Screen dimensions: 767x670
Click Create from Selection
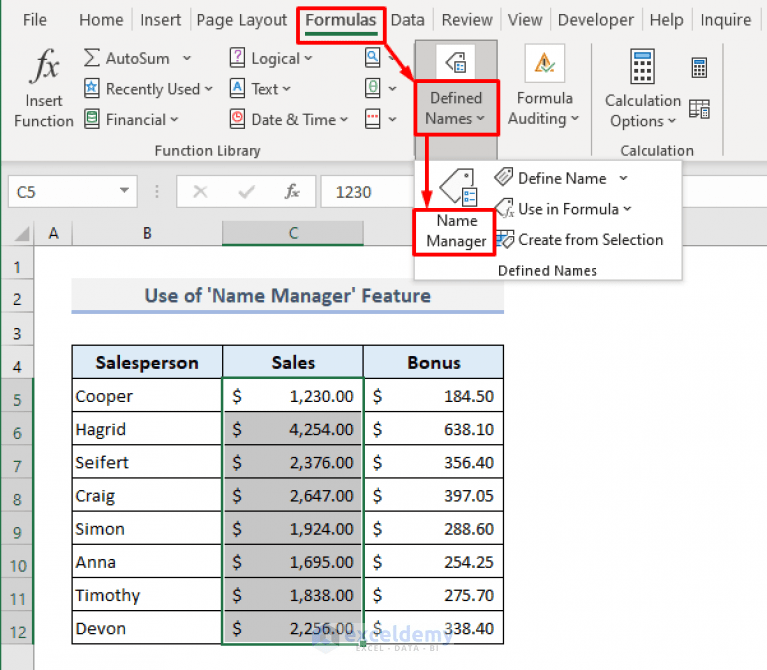click(579, 240)
